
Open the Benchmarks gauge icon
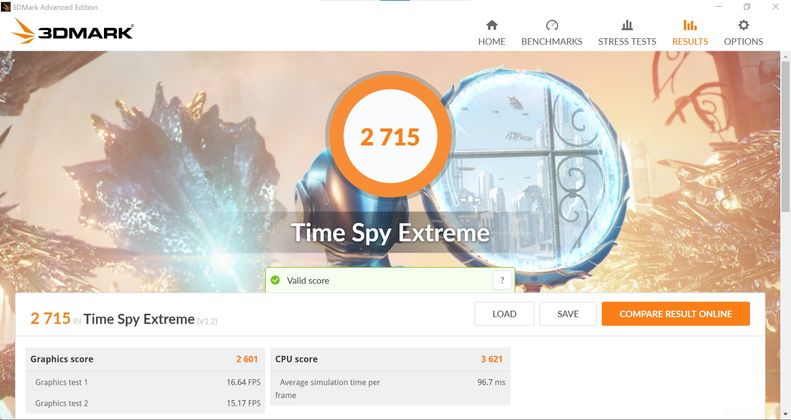click(x=552, y=25)
